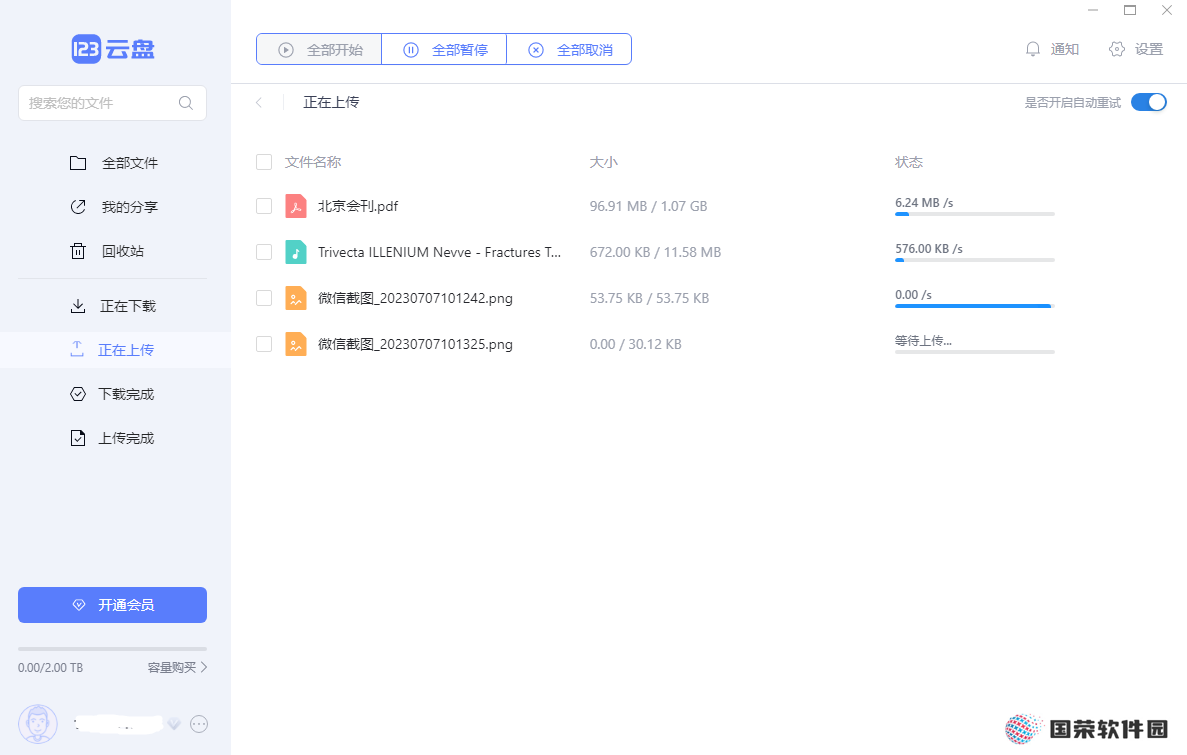This screenshot has height=755, width=1187.
Task: Click image icon of 微信截图_20230707101242.png
Action: pyautogui.click(x=296, y=298)
